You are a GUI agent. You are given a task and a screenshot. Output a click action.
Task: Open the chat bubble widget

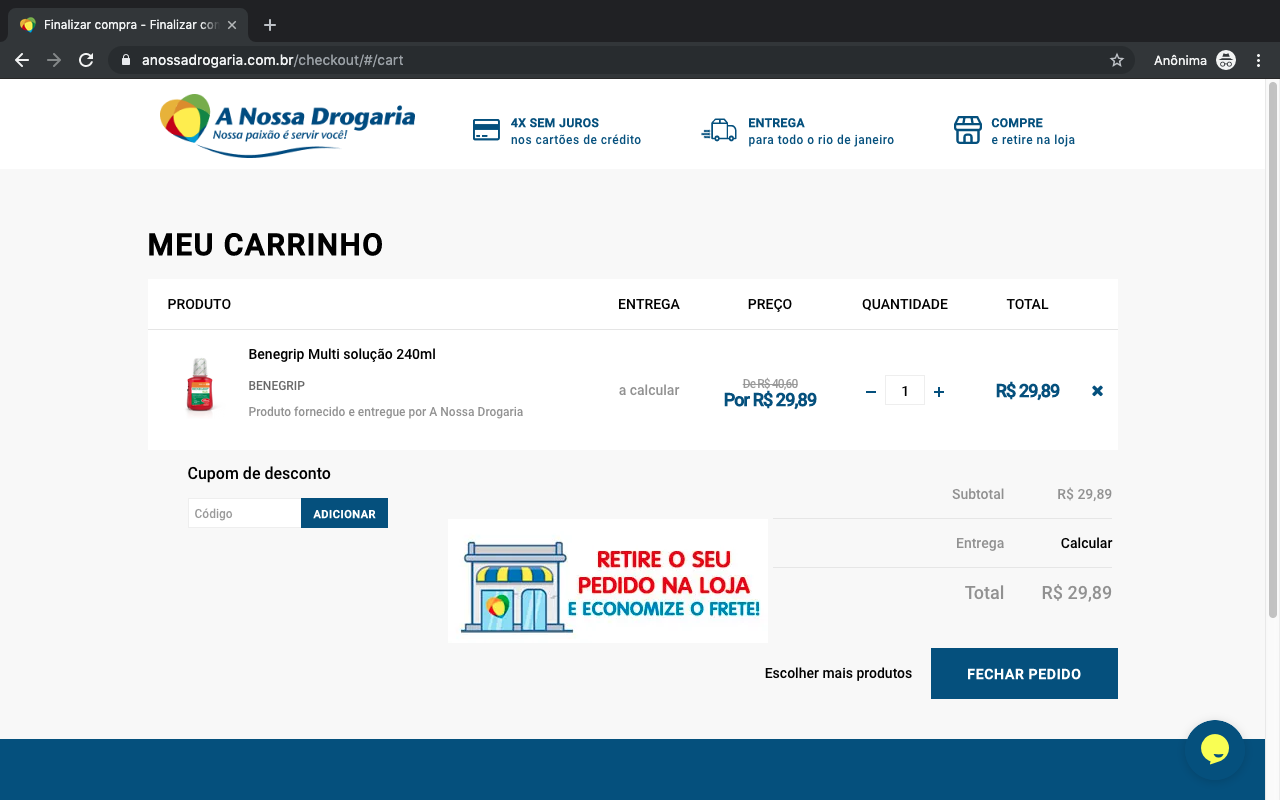point(1214,749)
